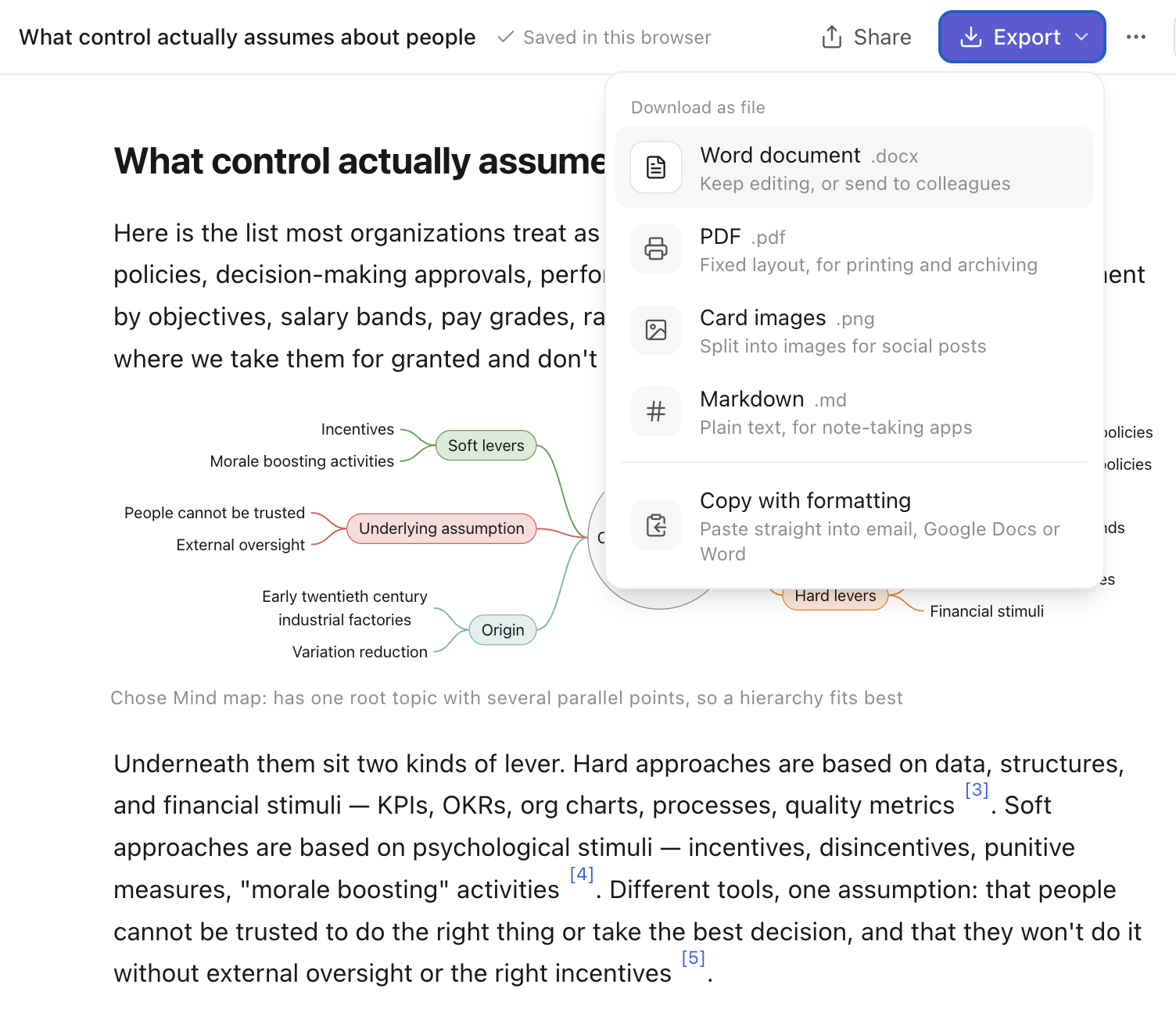Open citation reference [5]
This screenshot has height=1013, width=1176.
[694, 958]
